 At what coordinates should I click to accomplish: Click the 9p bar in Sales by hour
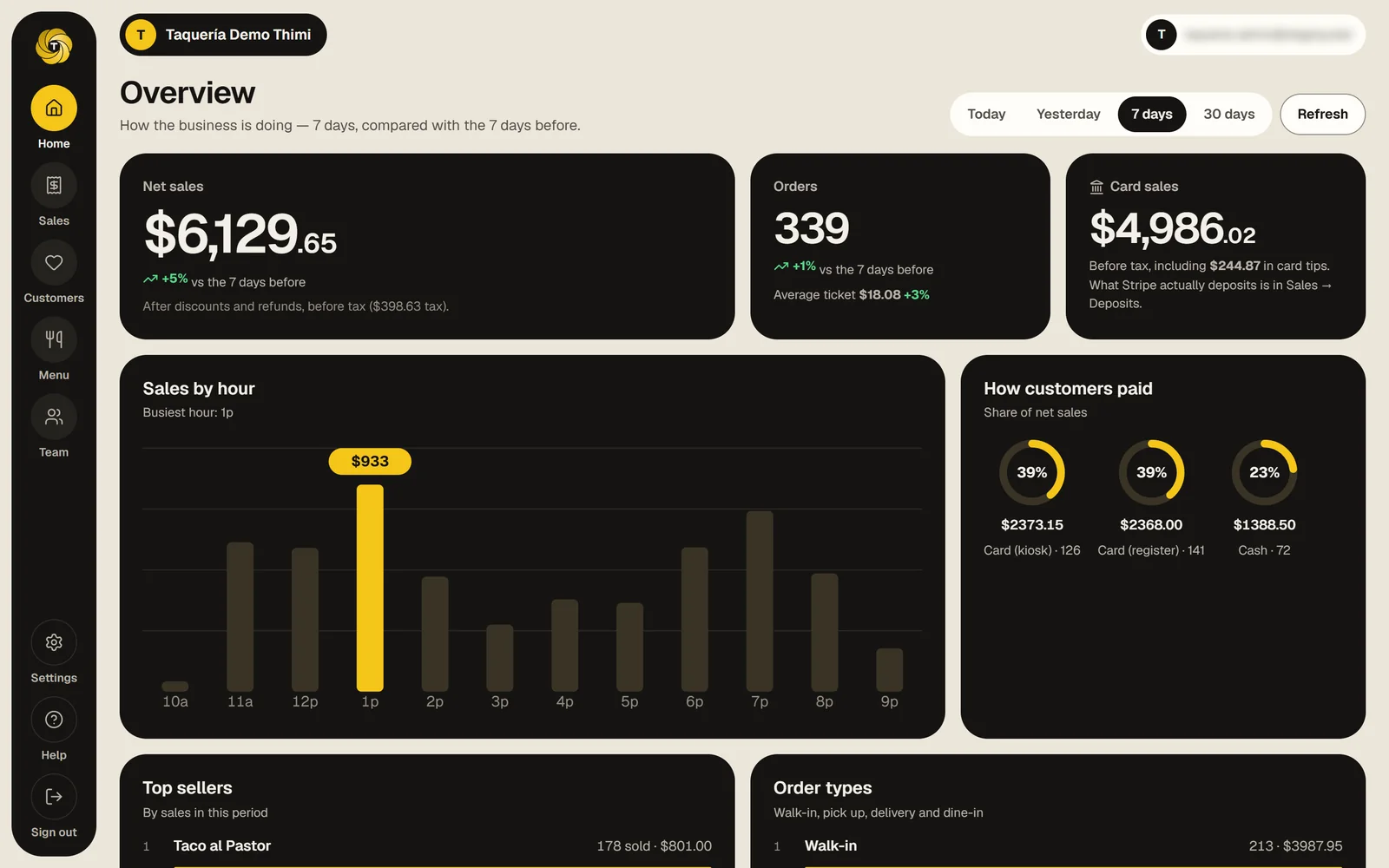click(x=890, y=670)
